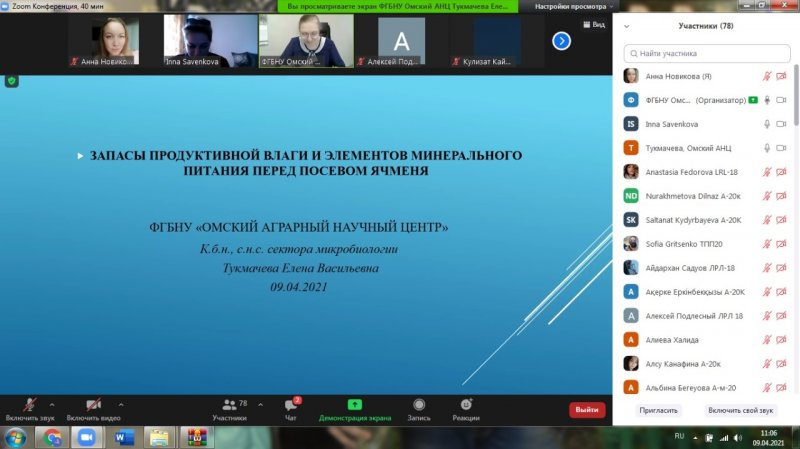Select Inna Savenkova video thumbnail

pos(210,41)
